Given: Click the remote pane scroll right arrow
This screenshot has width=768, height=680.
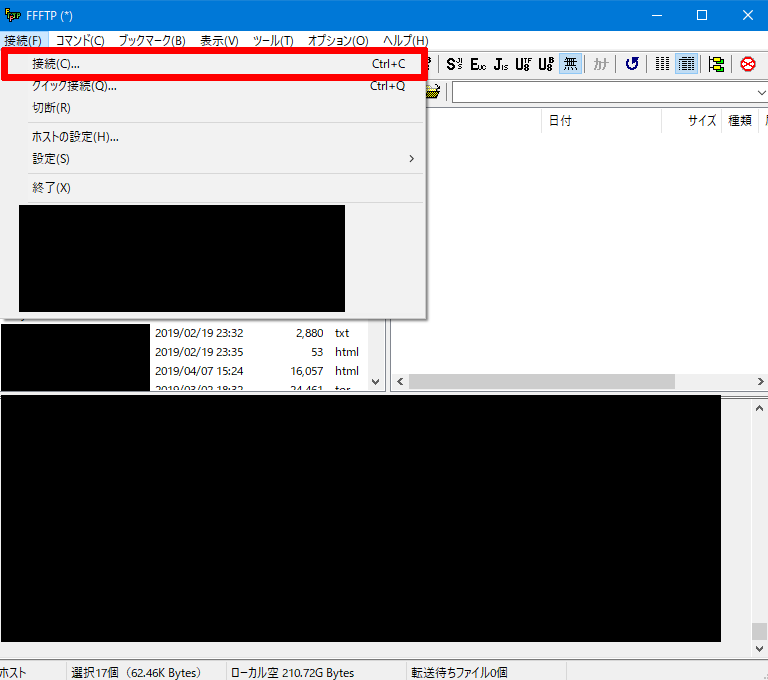Looking at the screenshot, I should (x=760, y=382).
